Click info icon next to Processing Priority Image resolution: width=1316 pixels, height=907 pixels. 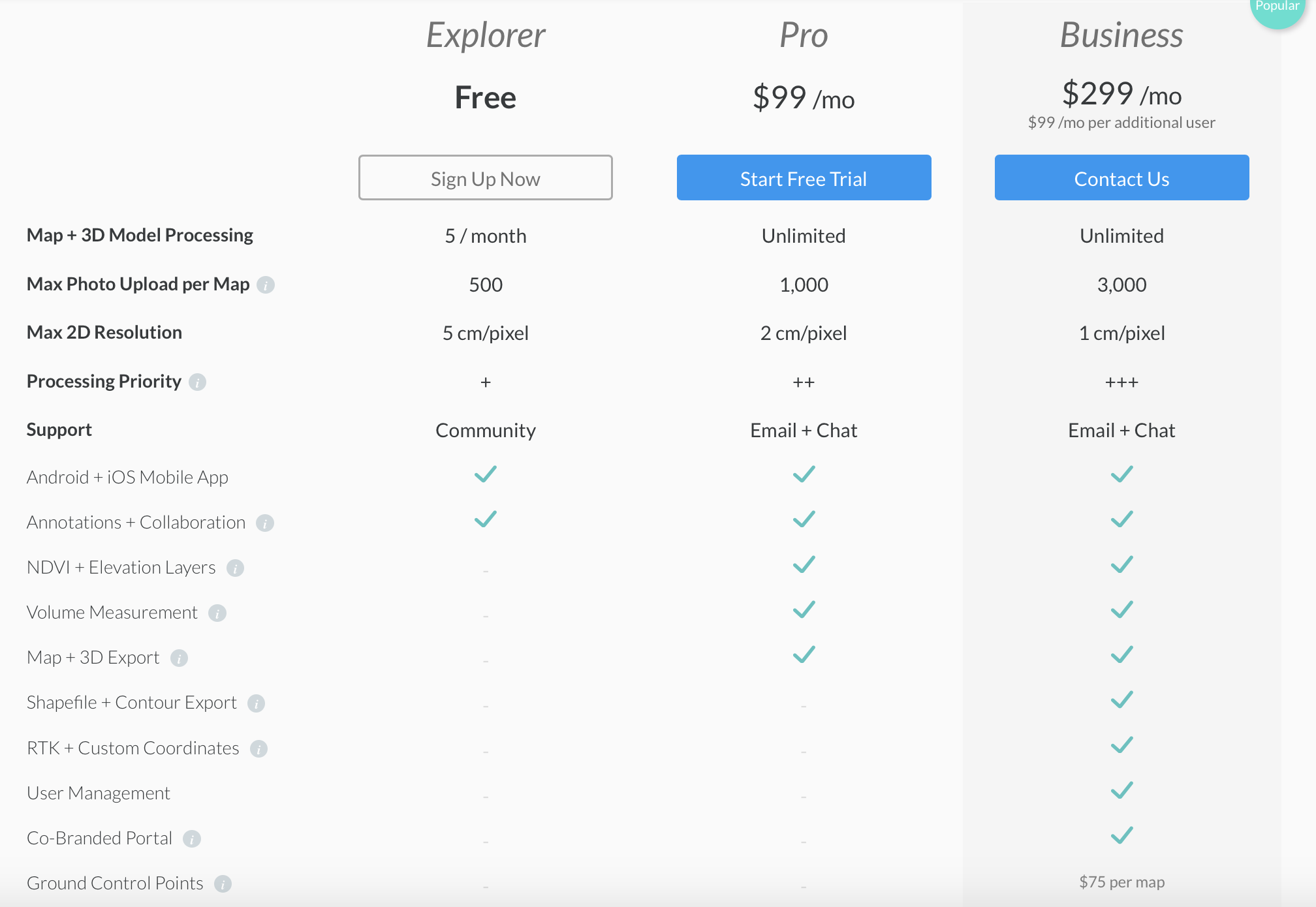pyautogui.click(x=197, y=382)
